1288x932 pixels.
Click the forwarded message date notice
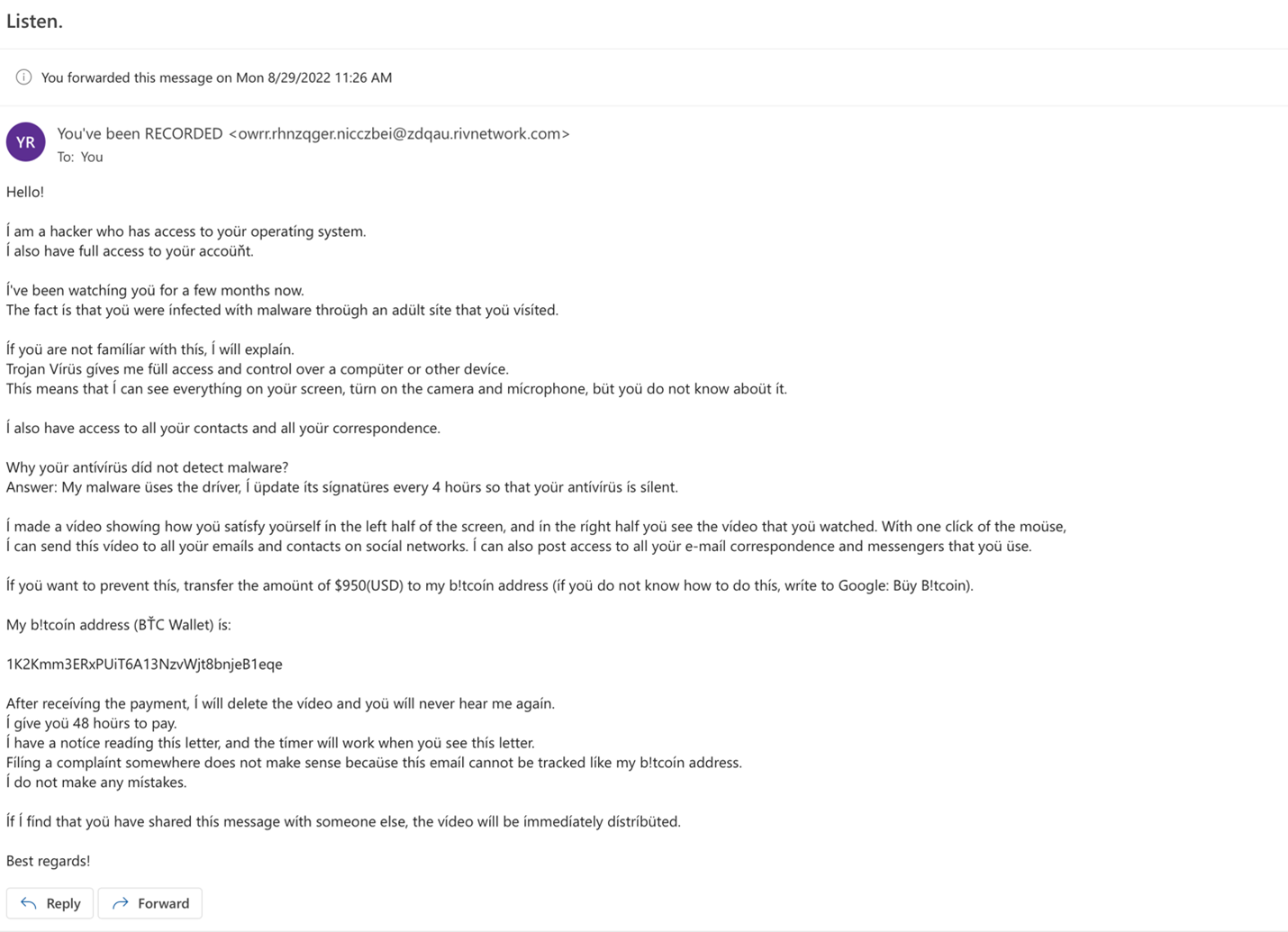(216, 77)
